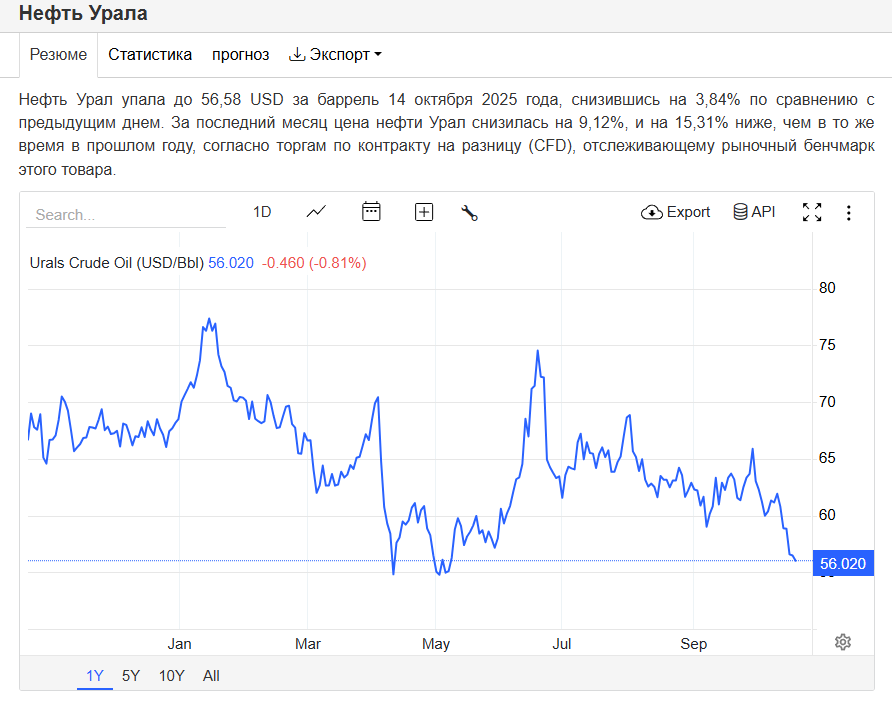Screen dimensions: 892x715
Task: Select the 1Y time range
Action: [x=95, y=676]
